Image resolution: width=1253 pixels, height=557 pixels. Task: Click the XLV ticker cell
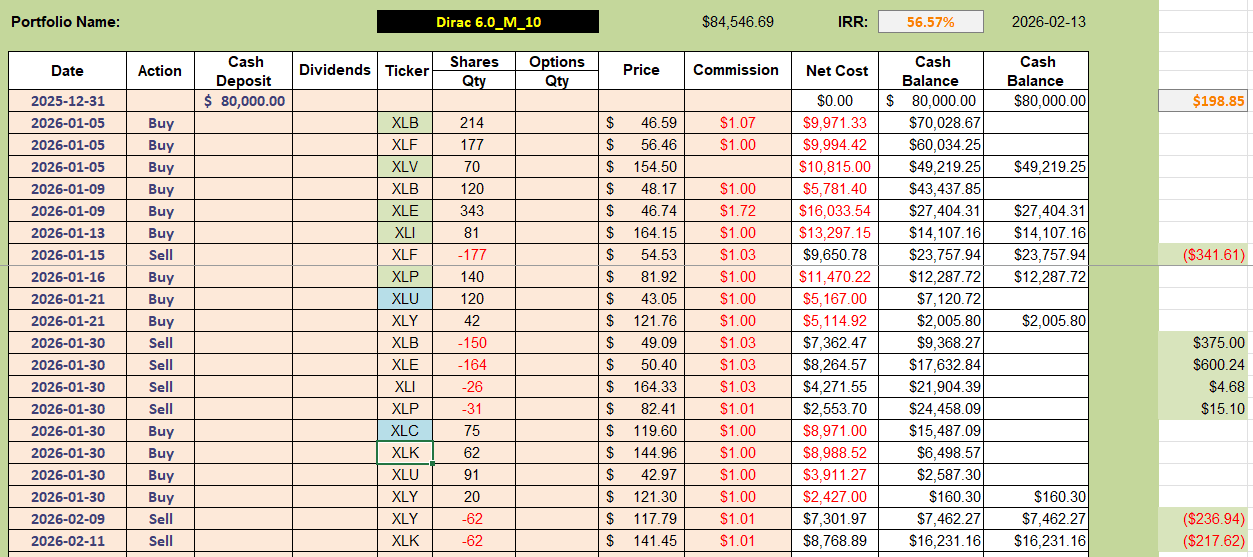(x=404, y=167)
